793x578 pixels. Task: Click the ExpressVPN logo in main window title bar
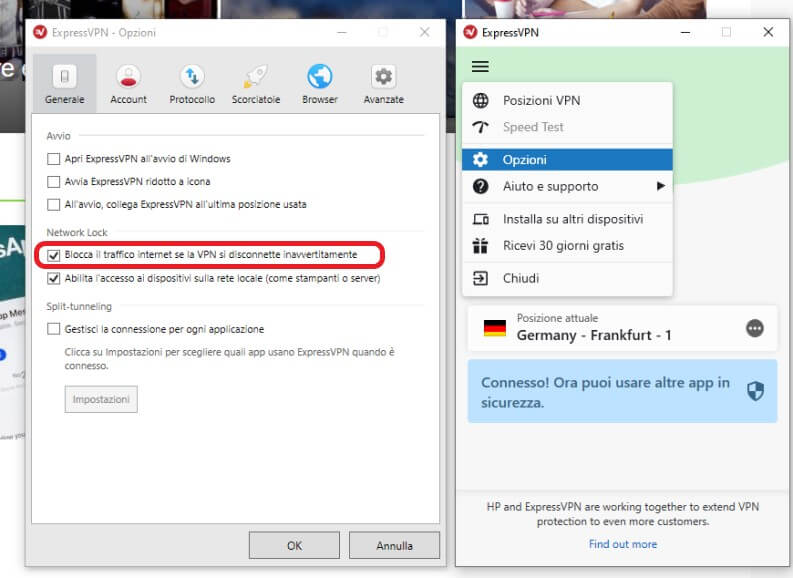[x=470, y=32]
